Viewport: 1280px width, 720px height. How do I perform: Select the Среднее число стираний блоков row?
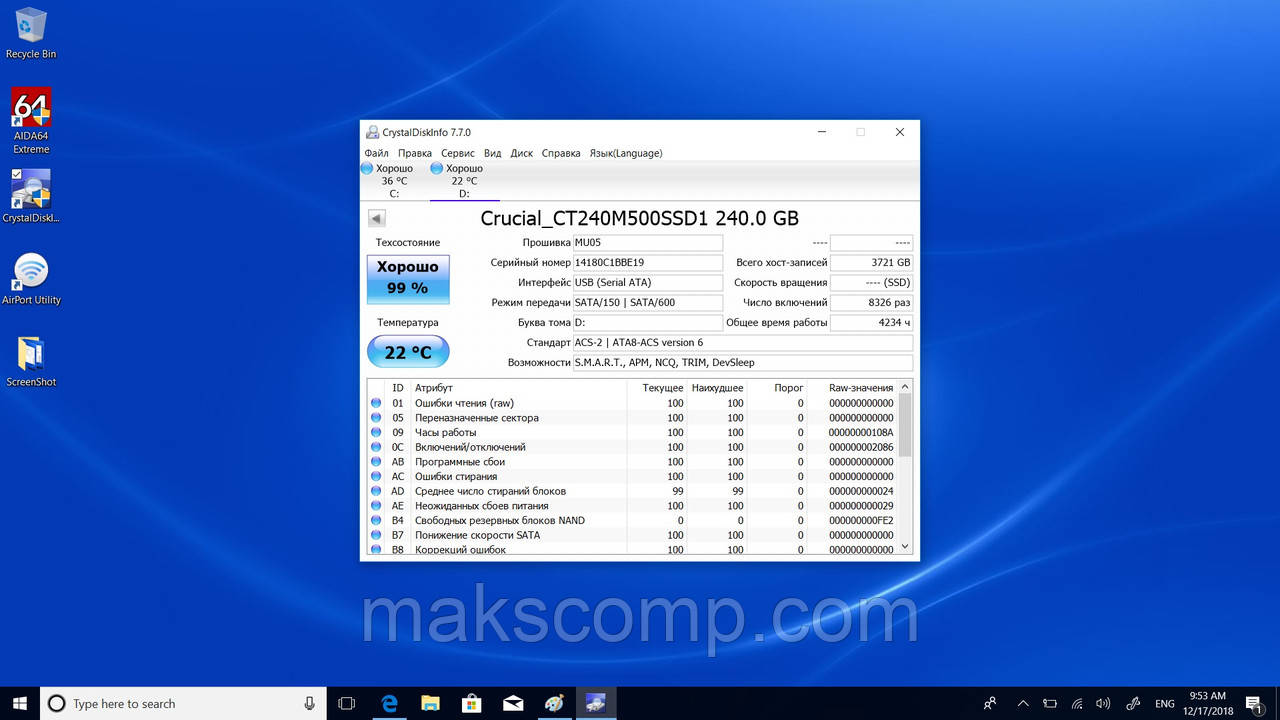click(633, 491)
